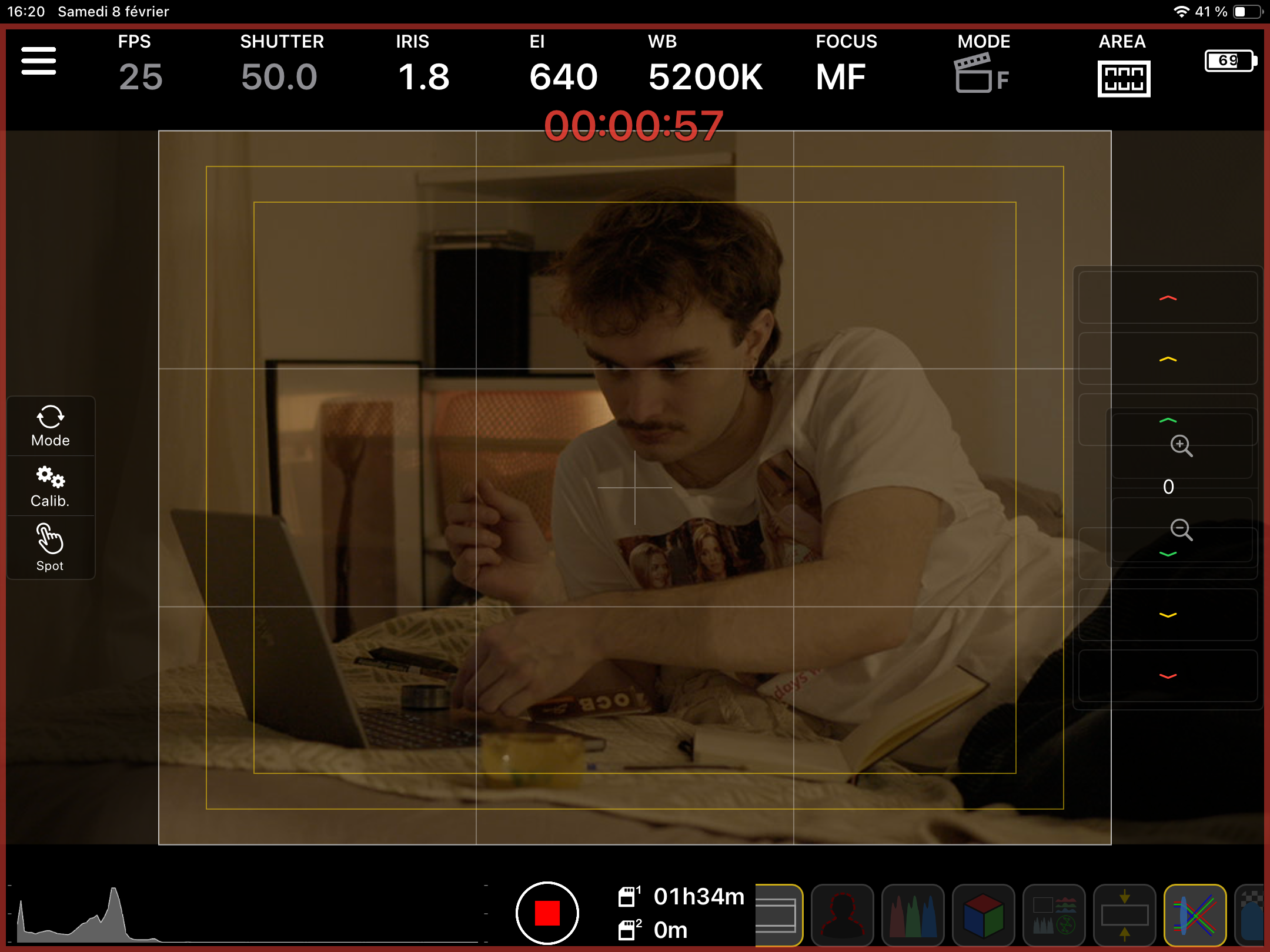1270x952 pixels.
Task: Stop recording with the red button
Action: (547, 913)
